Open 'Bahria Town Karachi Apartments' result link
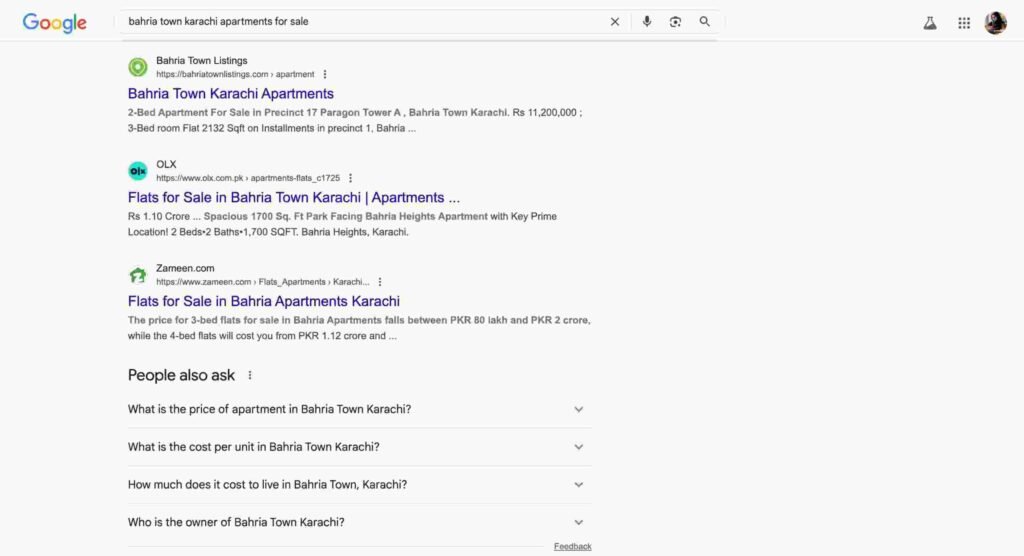 pyautogui.click(x=231, y=94)
